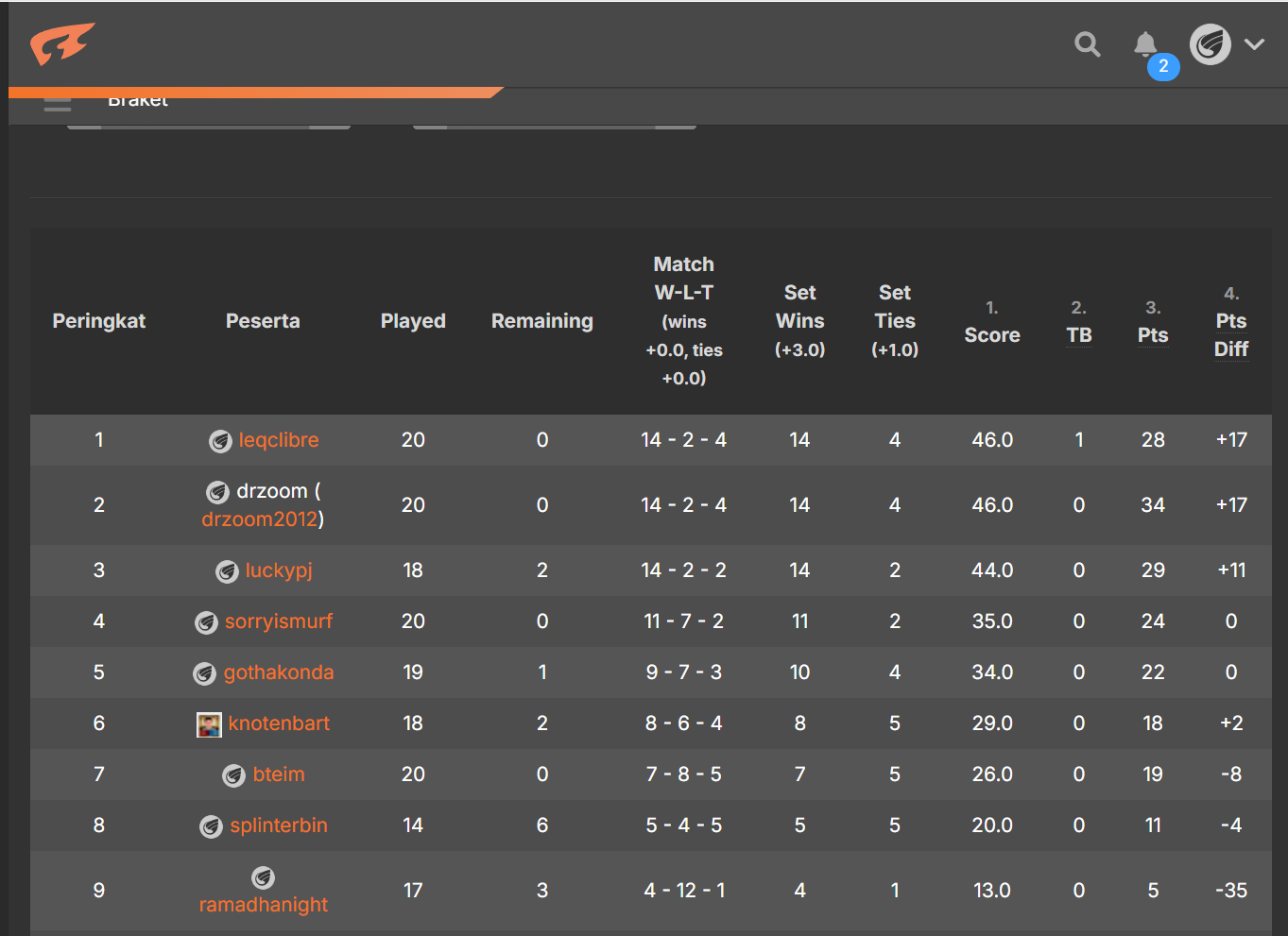Image resolution: width=1288 pixels, height=936 pixels.
Task: Open drzoom2012 profile link
Action: [260, 519]
